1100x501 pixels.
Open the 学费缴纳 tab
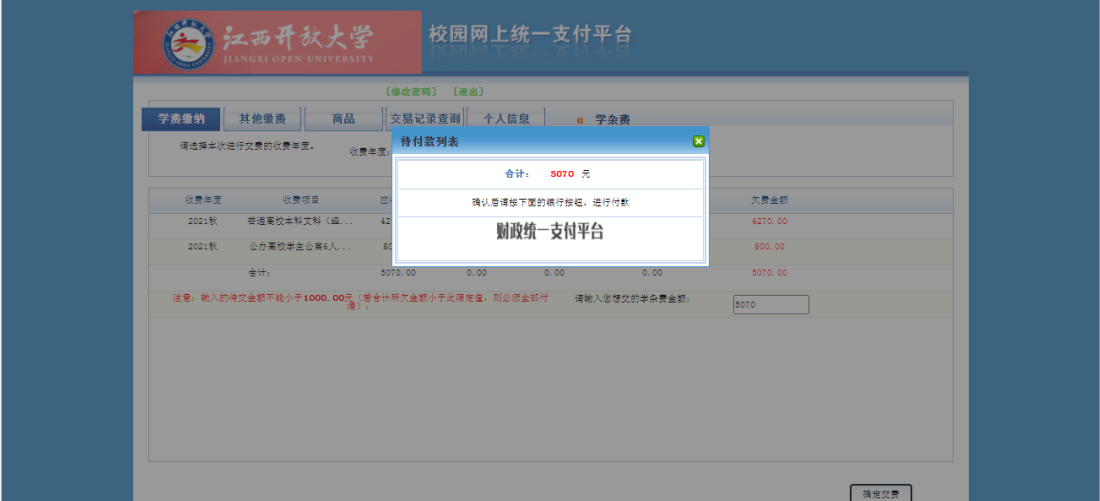click(181, 119)
